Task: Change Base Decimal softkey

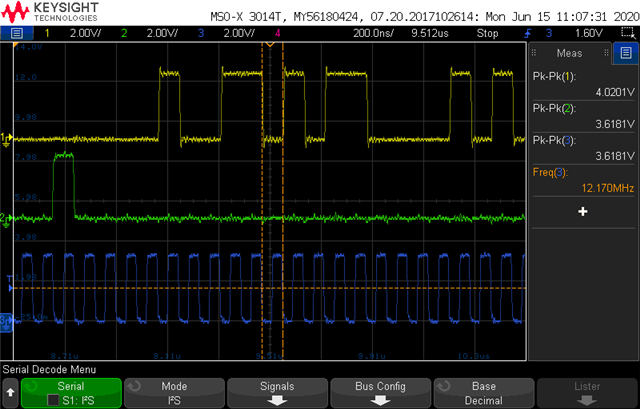Action: click(x=484, y=393)
